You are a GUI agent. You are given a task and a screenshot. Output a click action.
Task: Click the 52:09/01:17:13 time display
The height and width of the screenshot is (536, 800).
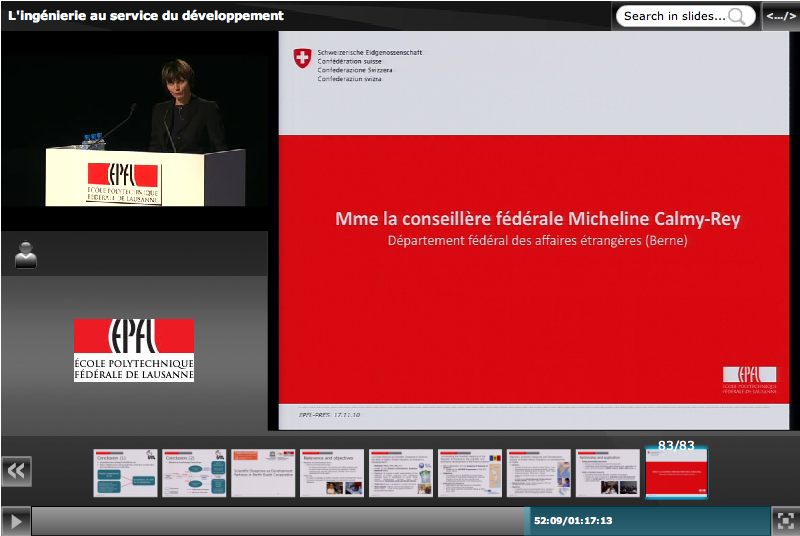tap(573, 521)
